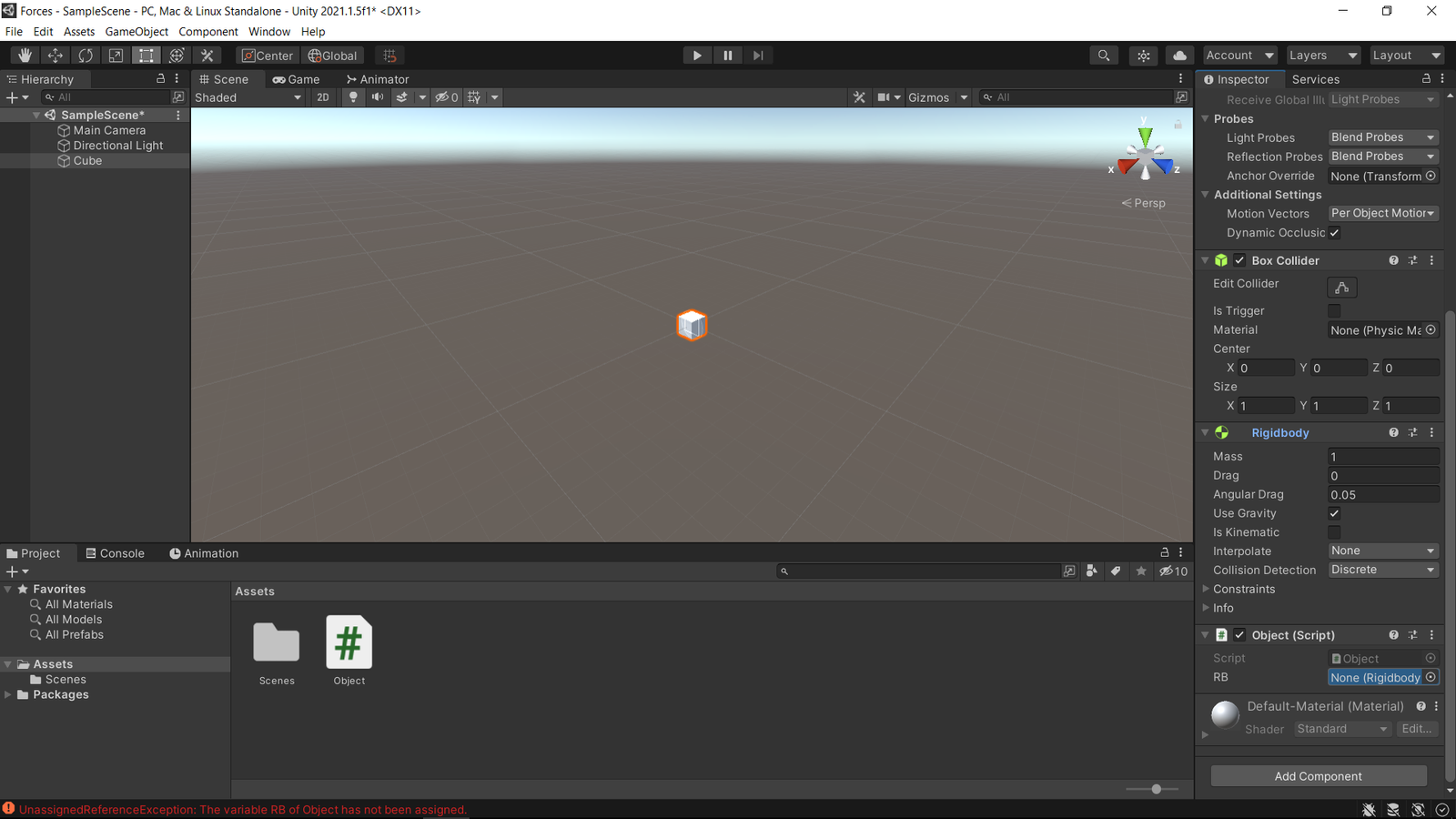Open the Collision Detection dropdown

click(x=1382, y=570)
